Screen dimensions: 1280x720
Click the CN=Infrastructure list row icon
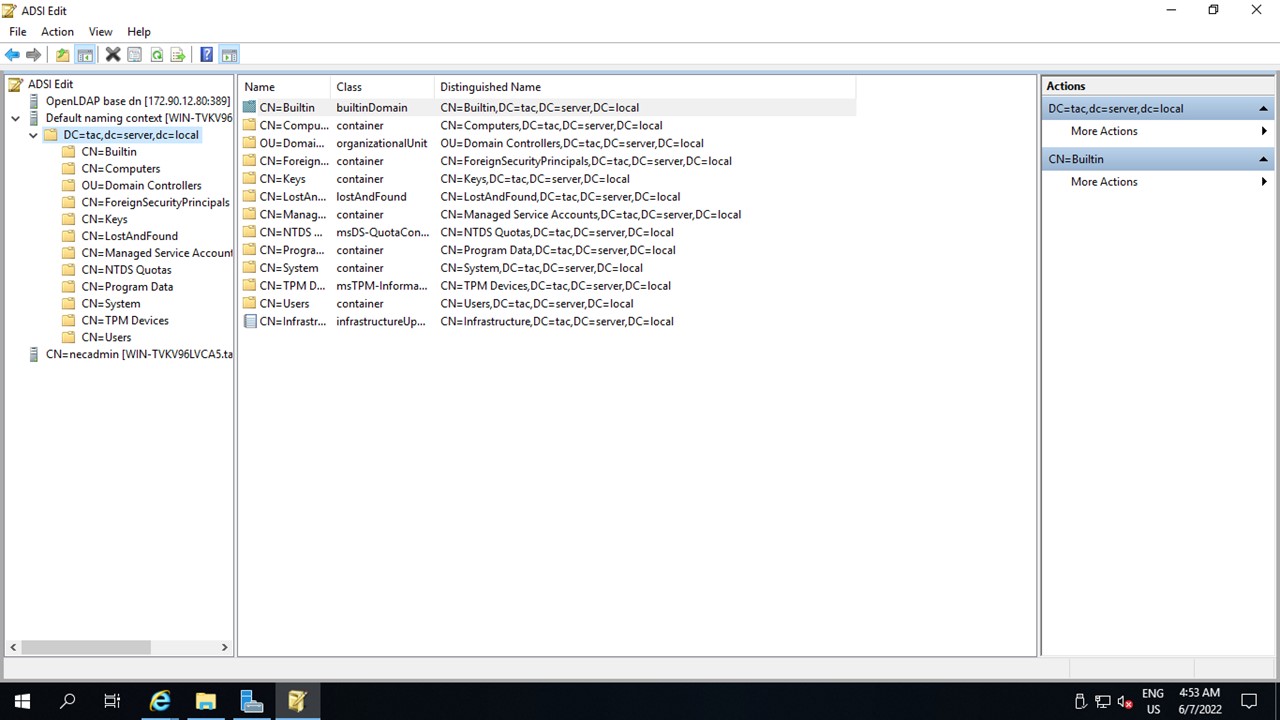[250, 321]
